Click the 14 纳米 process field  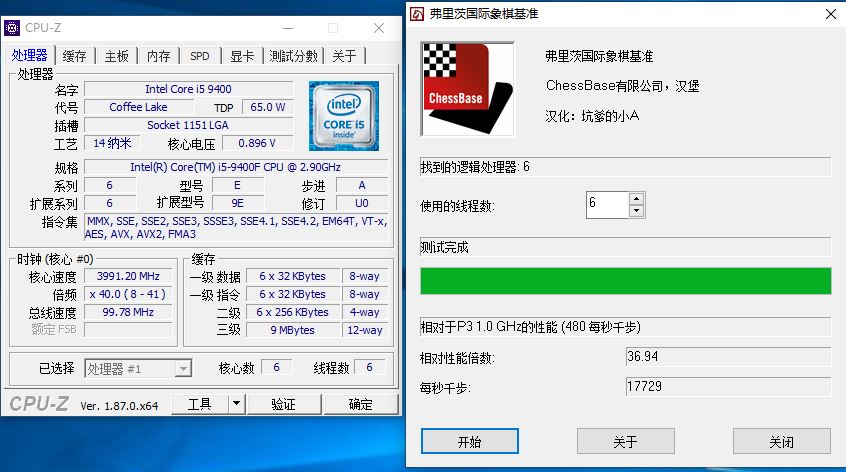[112, 143]
